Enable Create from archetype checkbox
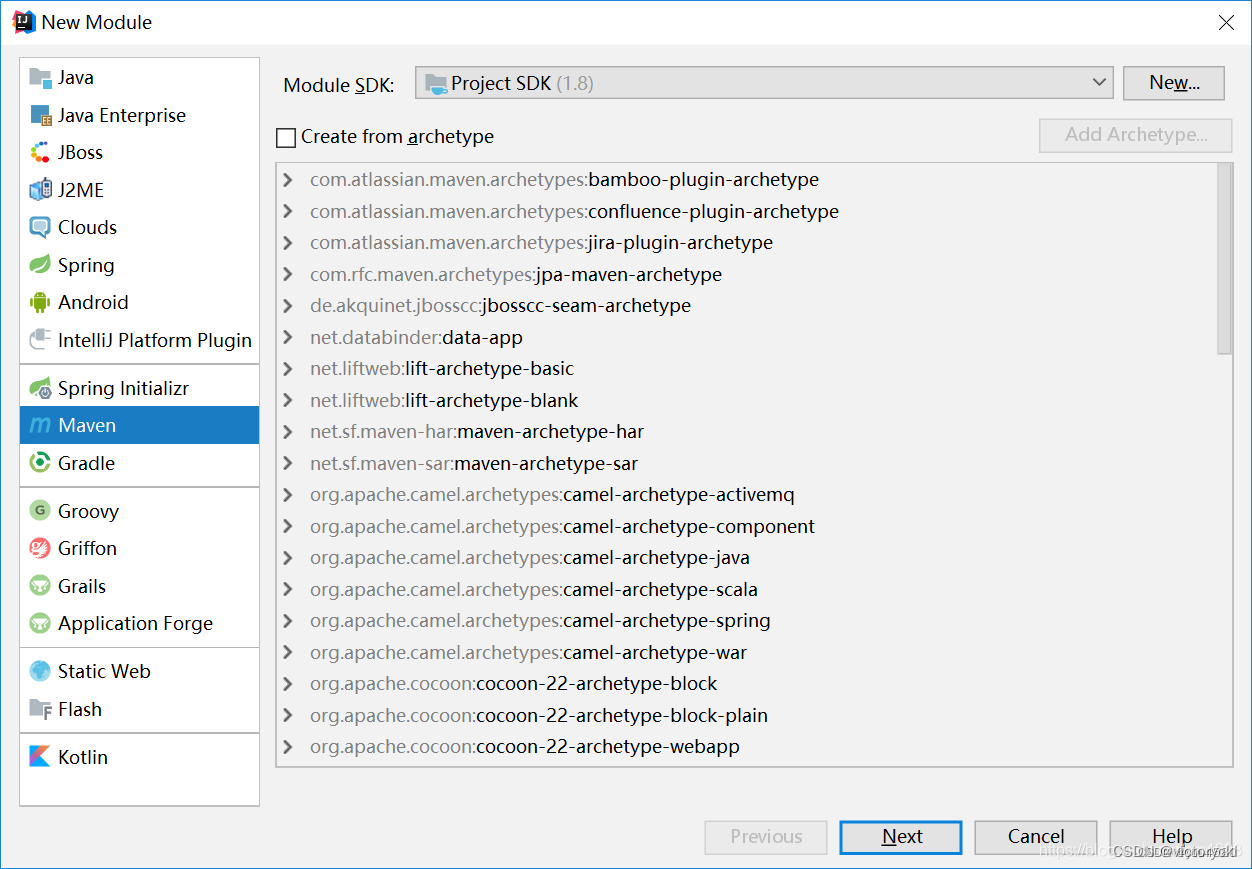The width and height of the screenshot is (1252, 869). 286,137
